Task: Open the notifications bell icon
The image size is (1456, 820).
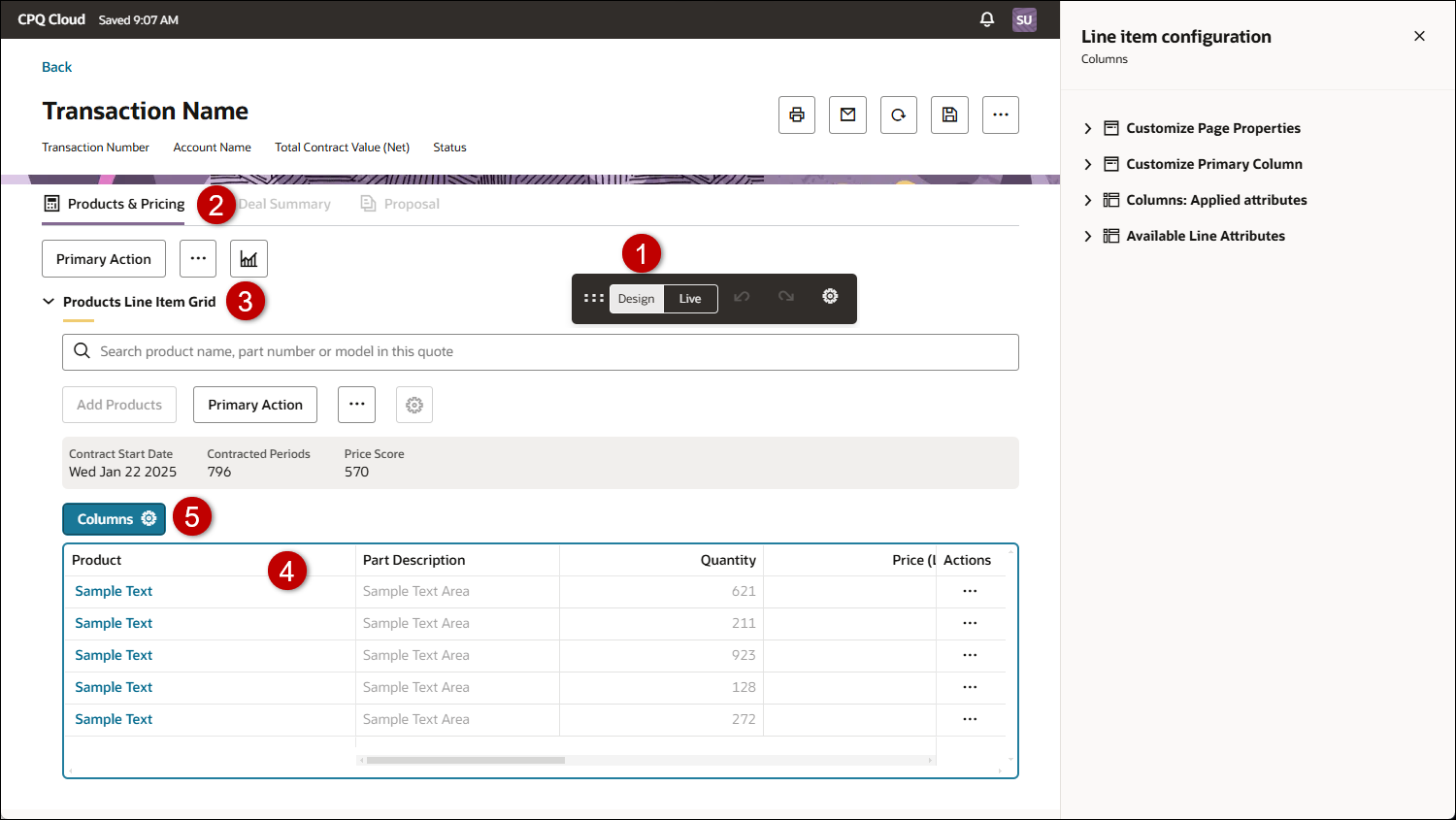Action: tap(987, 19)
